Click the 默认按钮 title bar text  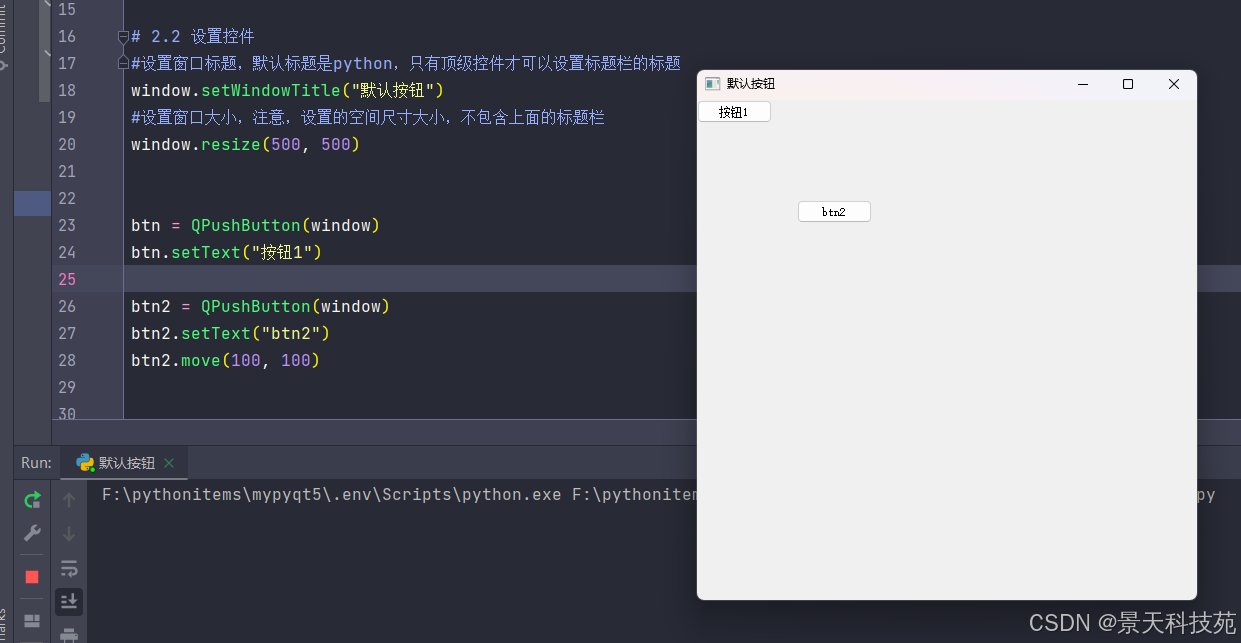pos(751,84)
